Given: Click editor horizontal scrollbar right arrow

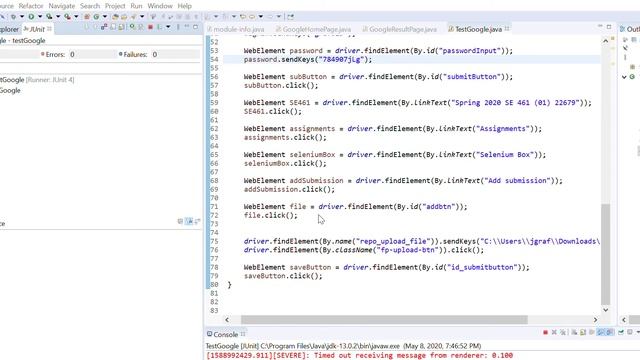Looking at the screenshot, I should point(596,320).
